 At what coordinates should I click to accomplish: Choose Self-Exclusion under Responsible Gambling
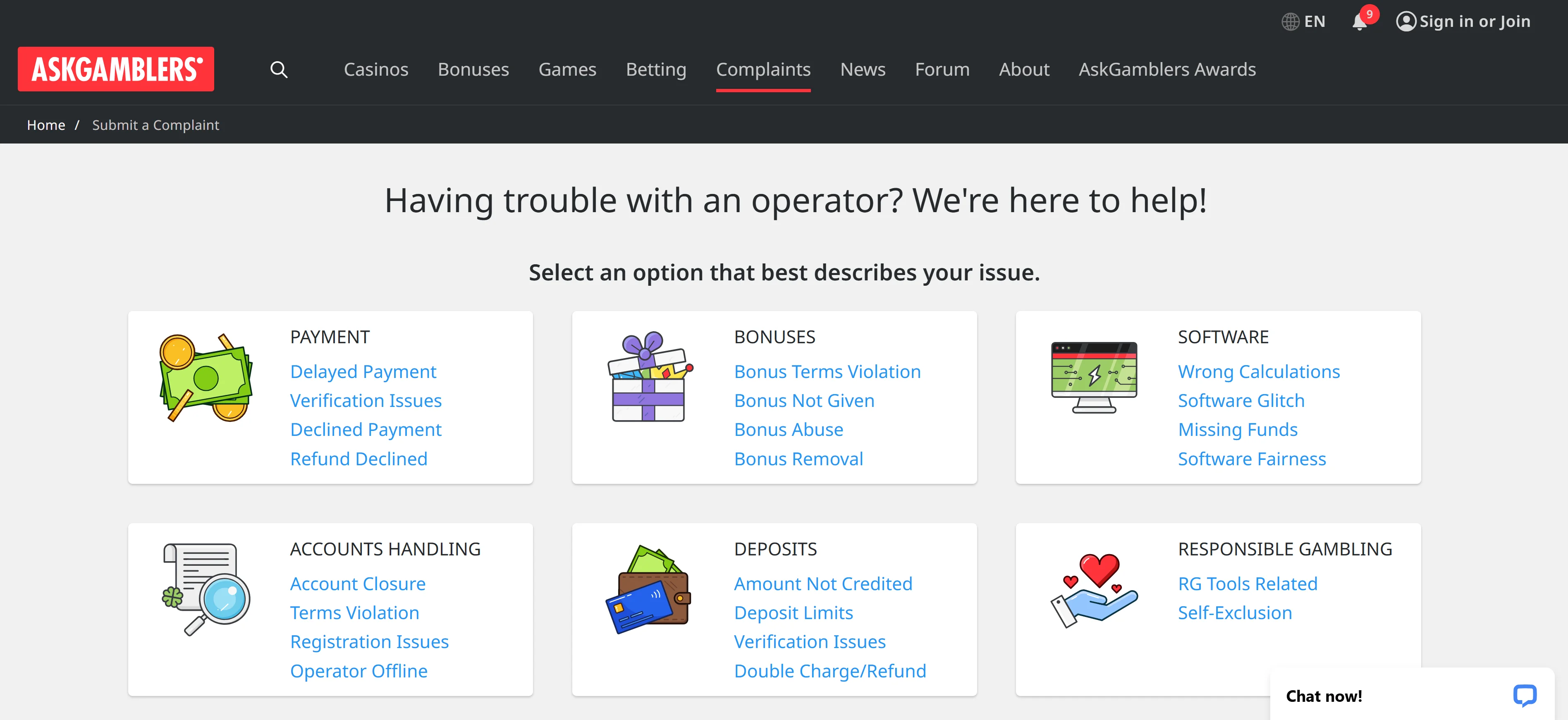pyautogui.click(x=1234, y=612)
